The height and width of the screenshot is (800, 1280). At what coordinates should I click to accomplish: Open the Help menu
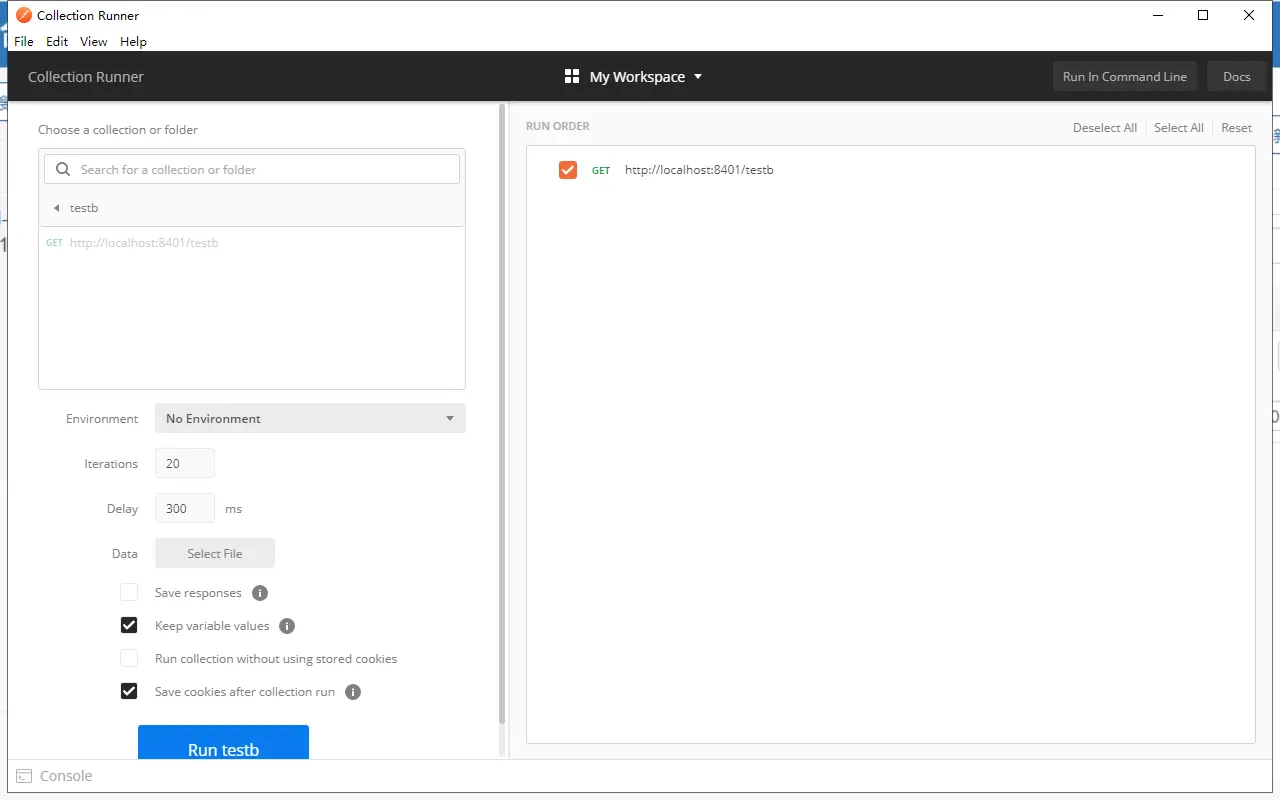point(133,41)
